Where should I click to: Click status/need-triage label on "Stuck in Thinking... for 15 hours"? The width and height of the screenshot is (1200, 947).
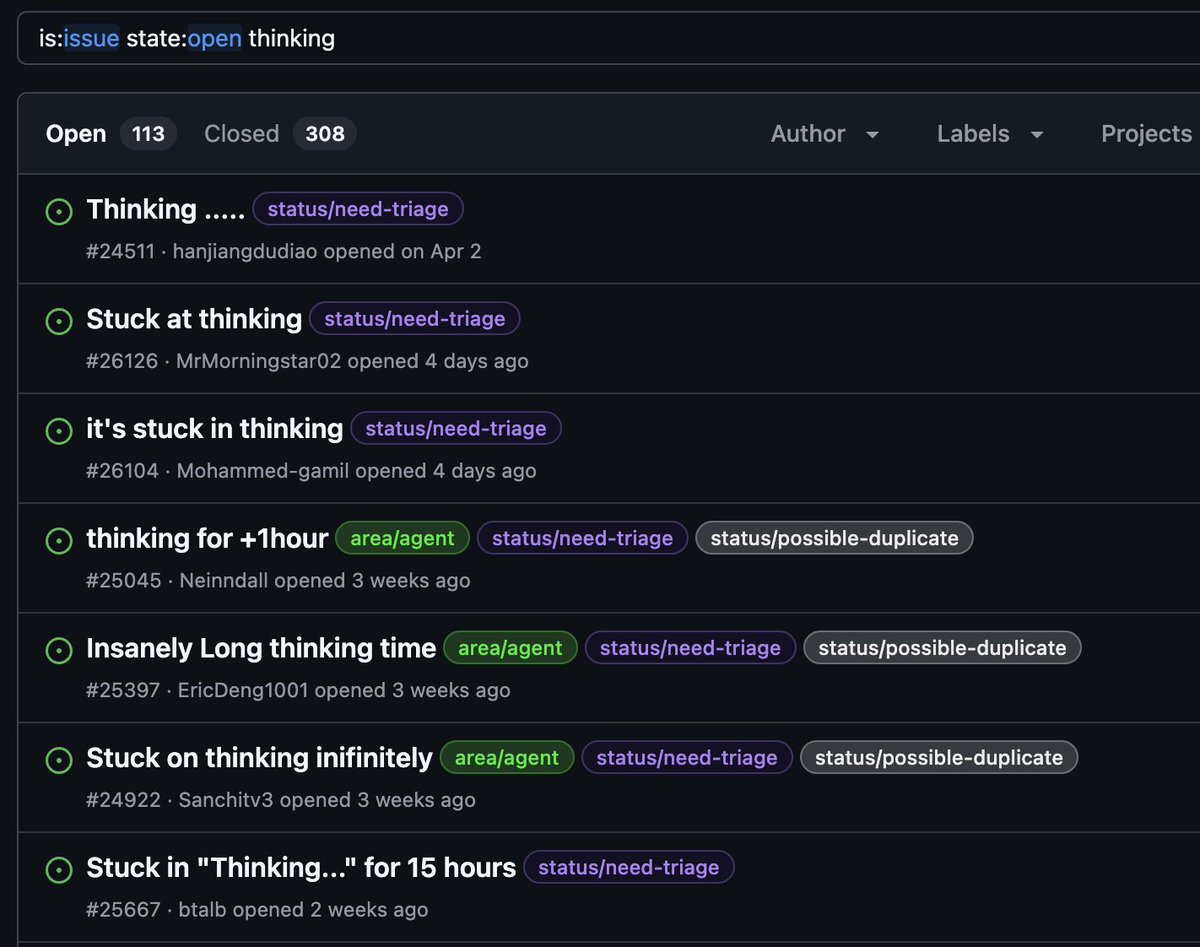click(x=629, y=868)
